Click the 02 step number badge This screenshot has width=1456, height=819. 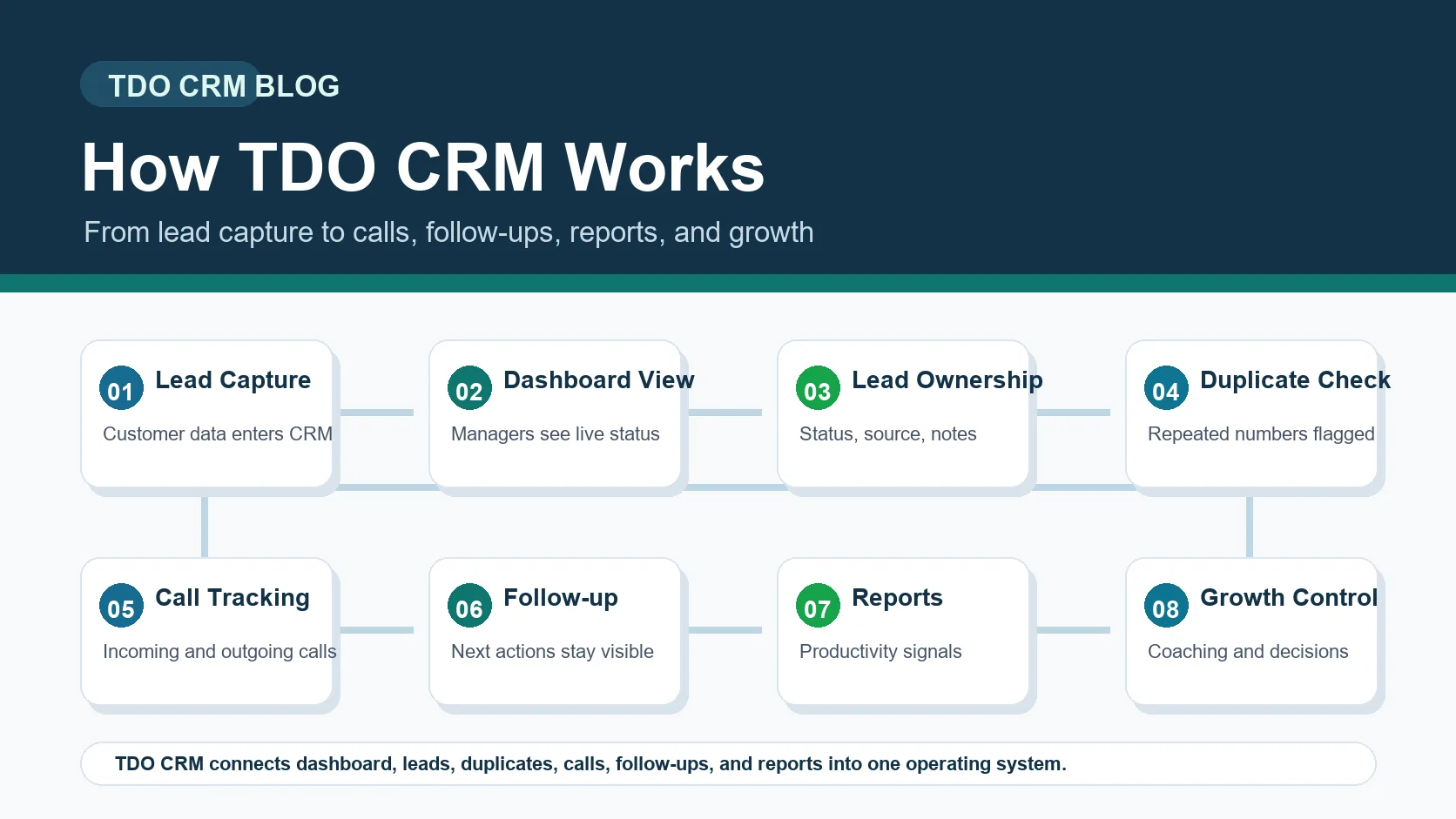coord(469,388)
